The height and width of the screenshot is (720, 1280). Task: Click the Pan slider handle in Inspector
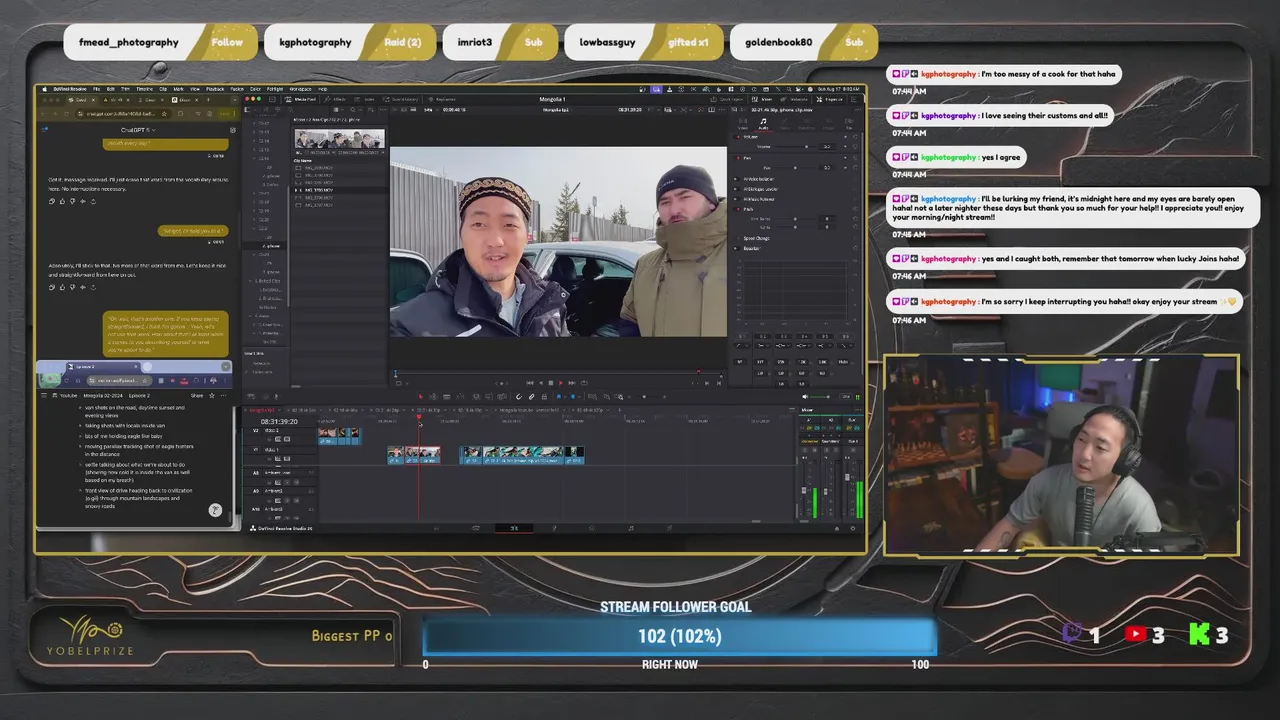[795, 168]
